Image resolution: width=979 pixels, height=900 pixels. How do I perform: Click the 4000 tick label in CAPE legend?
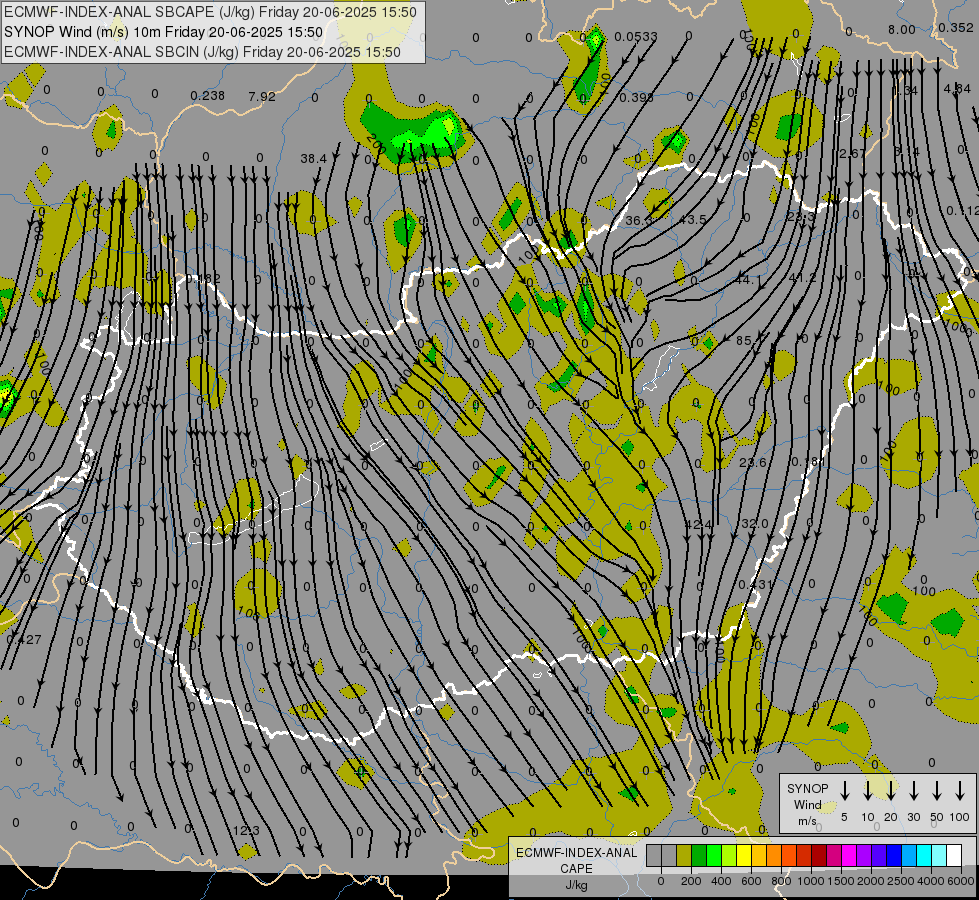click(x=931, y=881)
